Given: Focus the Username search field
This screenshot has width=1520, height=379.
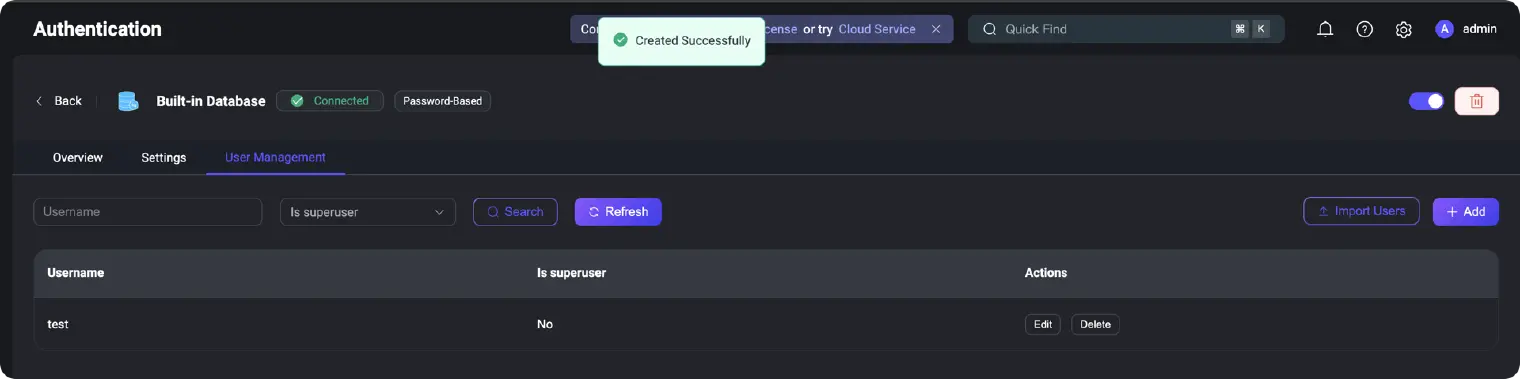Looking at the screenshot, I should click(148, 212).
